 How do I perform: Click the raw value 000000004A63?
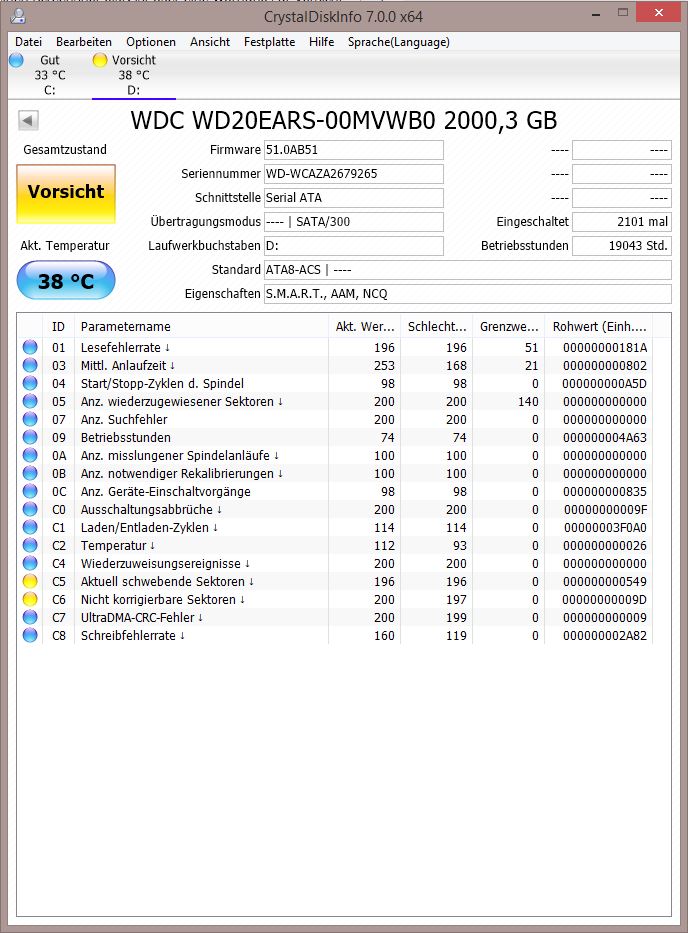point(605,437)
